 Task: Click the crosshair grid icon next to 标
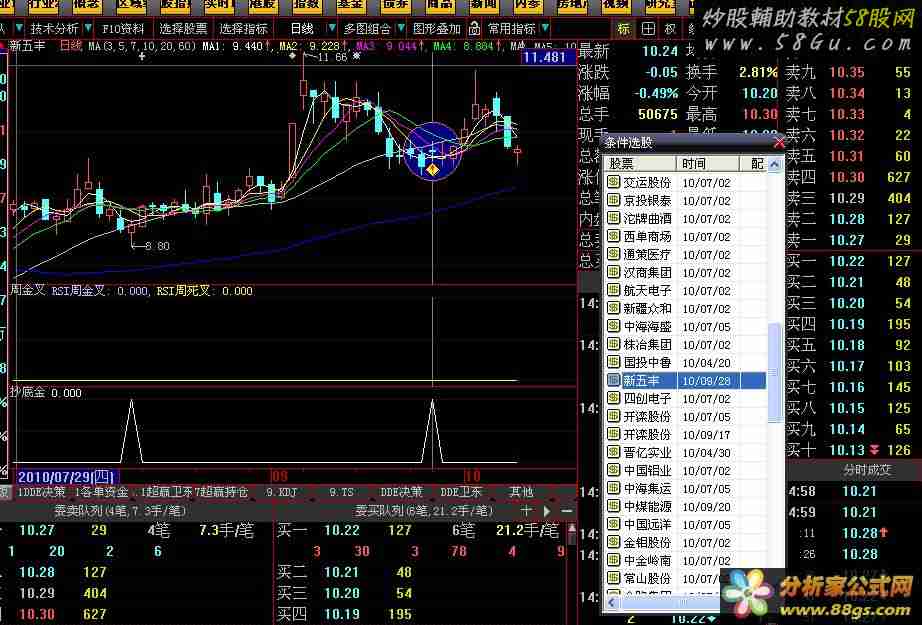click(647, 28)
